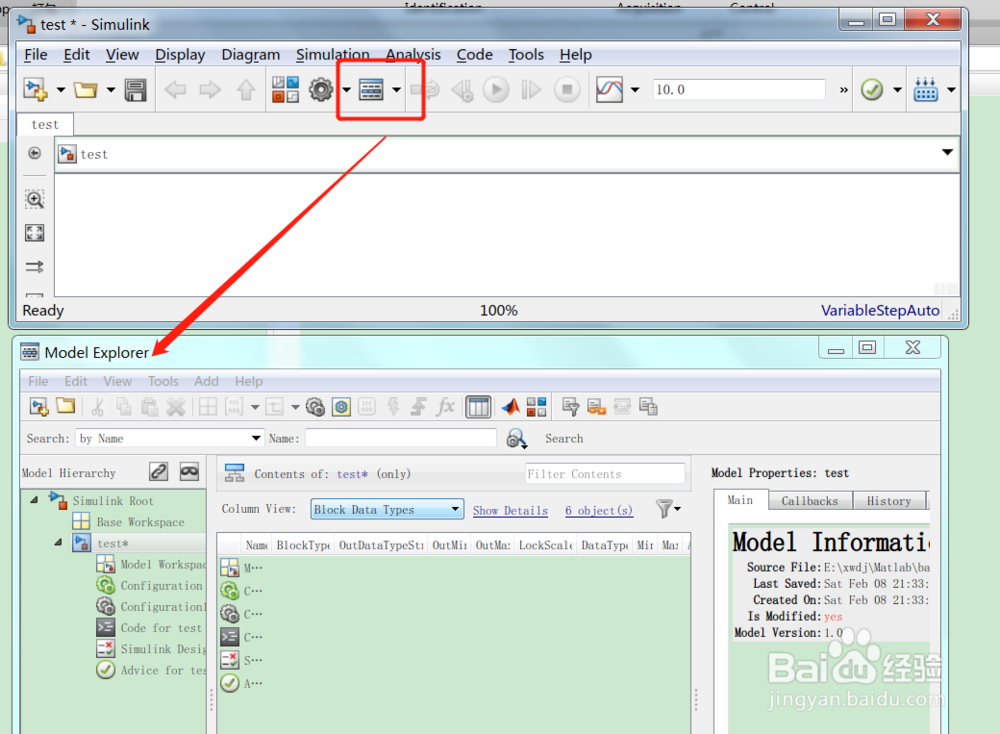
Task: Click the Build Model icon in Simulink
Action: pyautogui.click(x=925, y=89)
